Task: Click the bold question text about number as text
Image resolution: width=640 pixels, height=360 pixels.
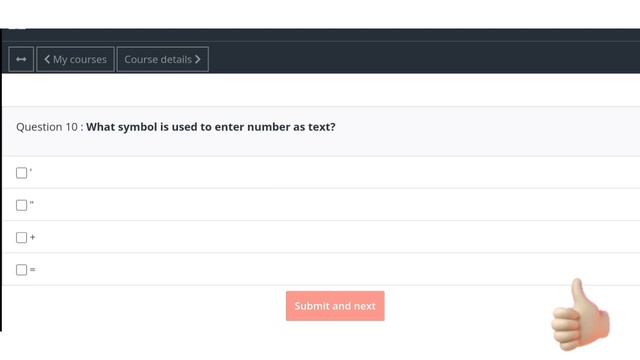Action: (211, 127)
